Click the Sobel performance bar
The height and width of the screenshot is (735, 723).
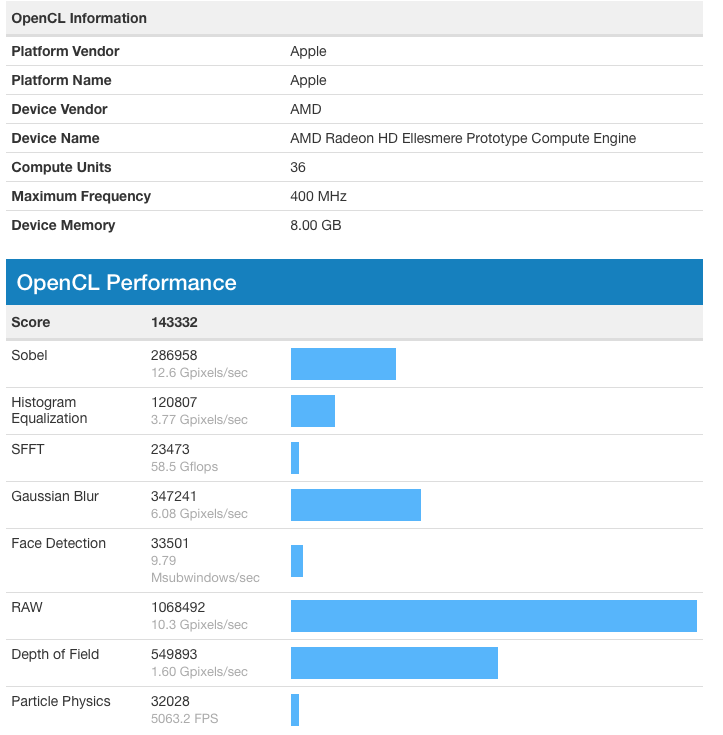[x=343, y=364]
